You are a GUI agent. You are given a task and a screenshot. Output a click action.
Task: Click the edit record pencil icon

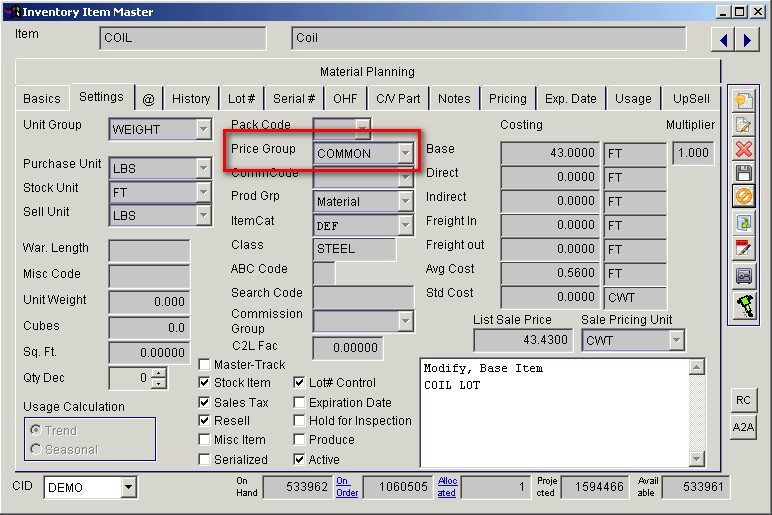744,125
